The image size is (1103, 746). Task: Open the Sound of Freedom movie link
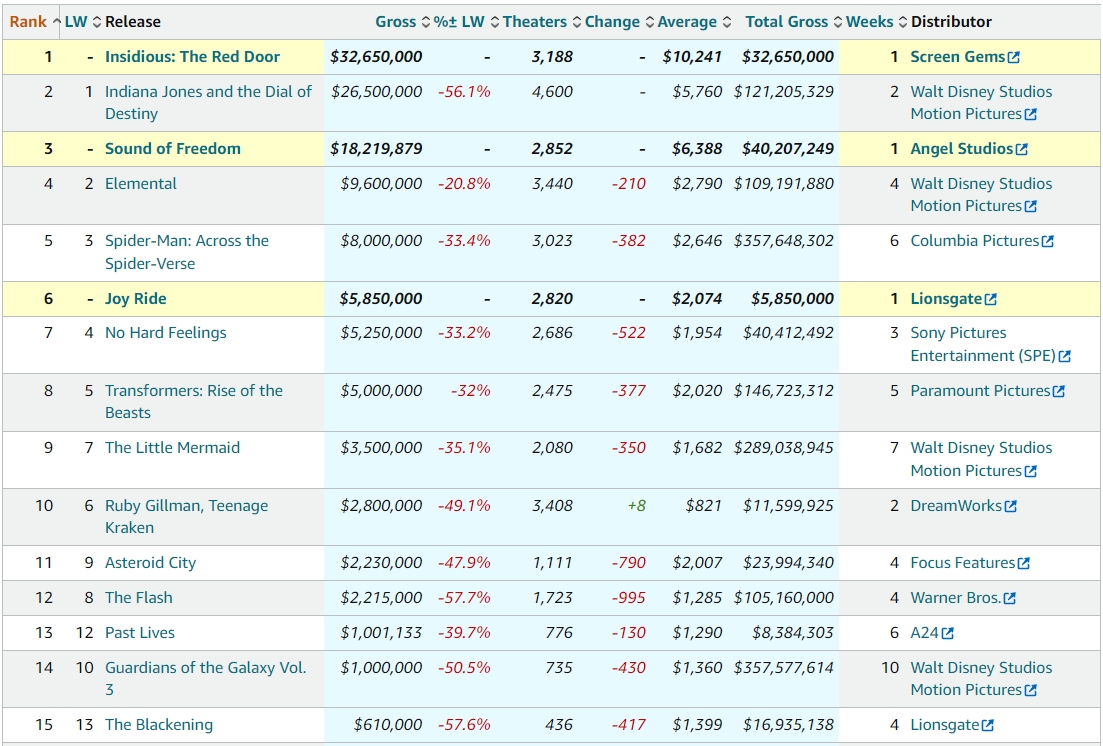pos(172,148)
